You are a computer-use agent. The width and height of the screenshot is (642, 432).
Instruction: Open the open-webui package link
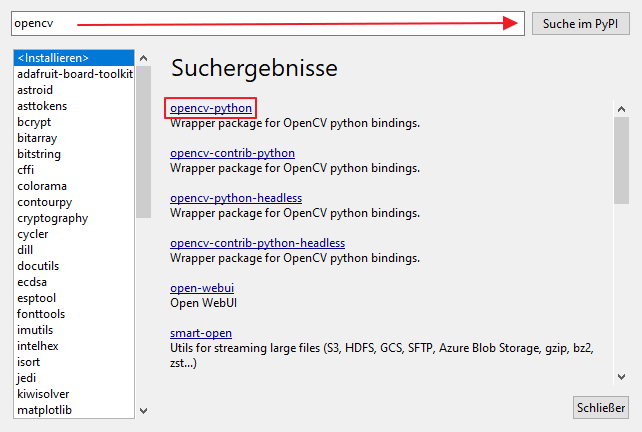pyautogui.click(x=202, y=288)
